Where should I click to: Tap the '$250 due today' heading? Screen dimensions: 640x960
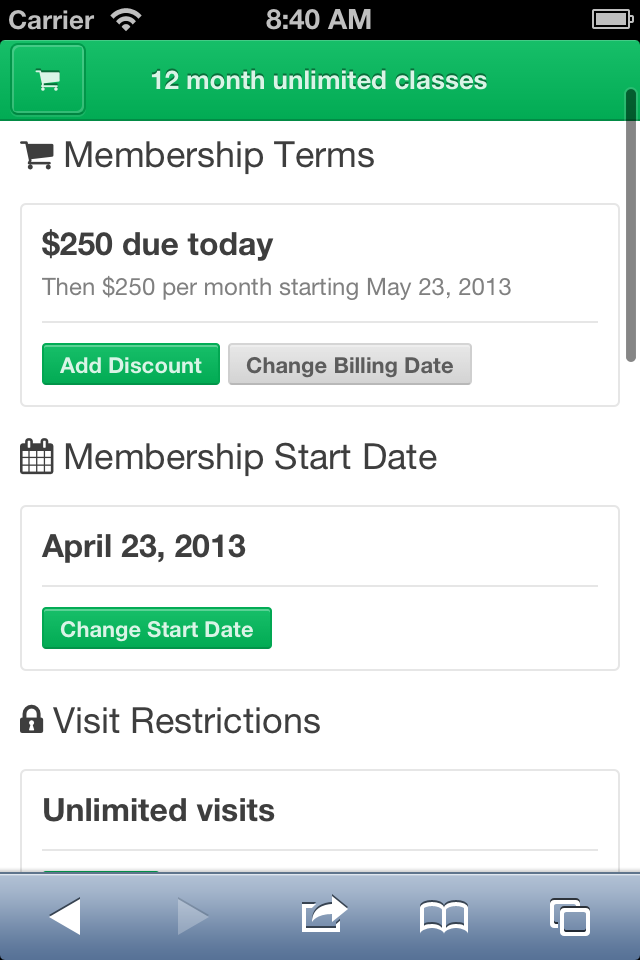pos(157,245)
